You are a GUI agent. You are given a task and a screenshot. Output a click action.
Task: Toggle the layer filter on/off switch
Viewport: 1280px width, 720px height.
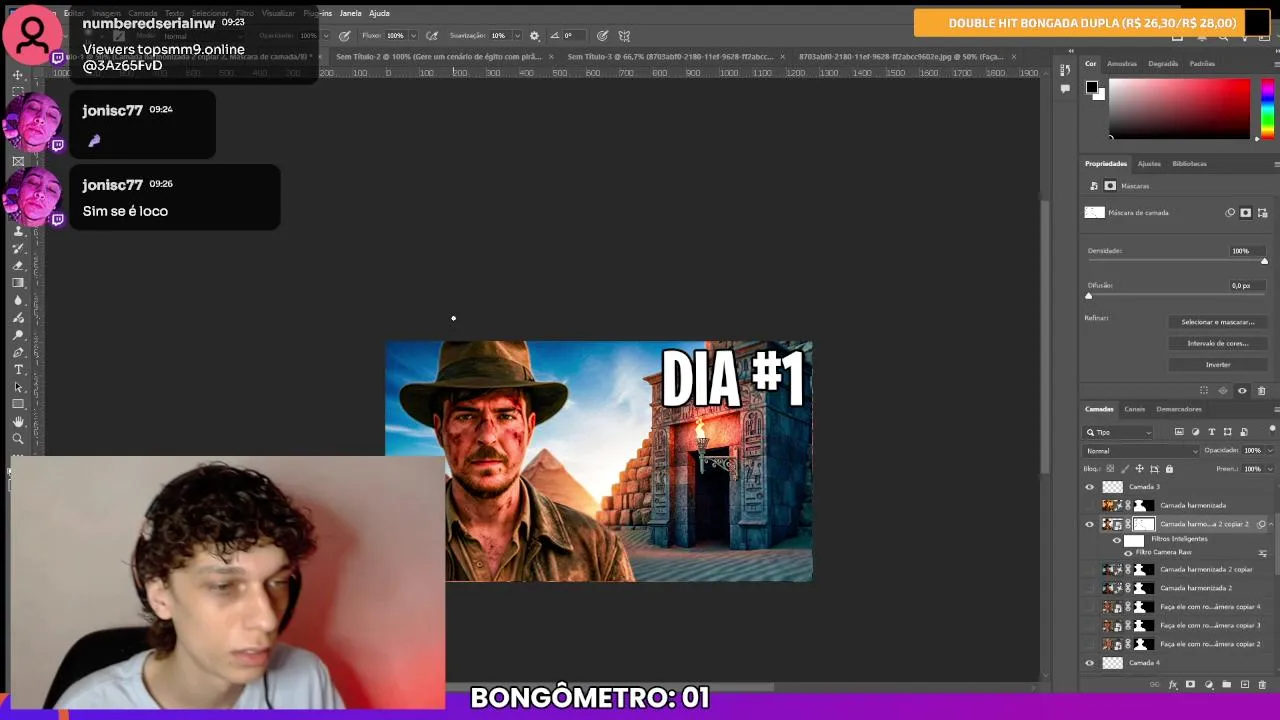point(1272,429)
